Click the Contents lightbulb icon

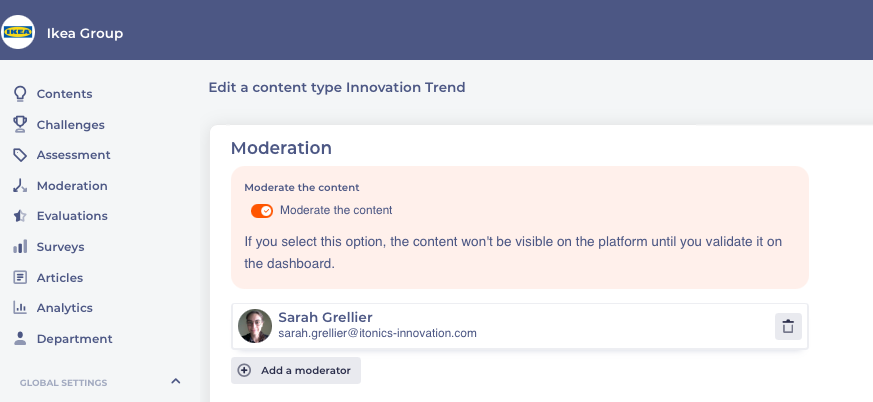coord(19,94)
